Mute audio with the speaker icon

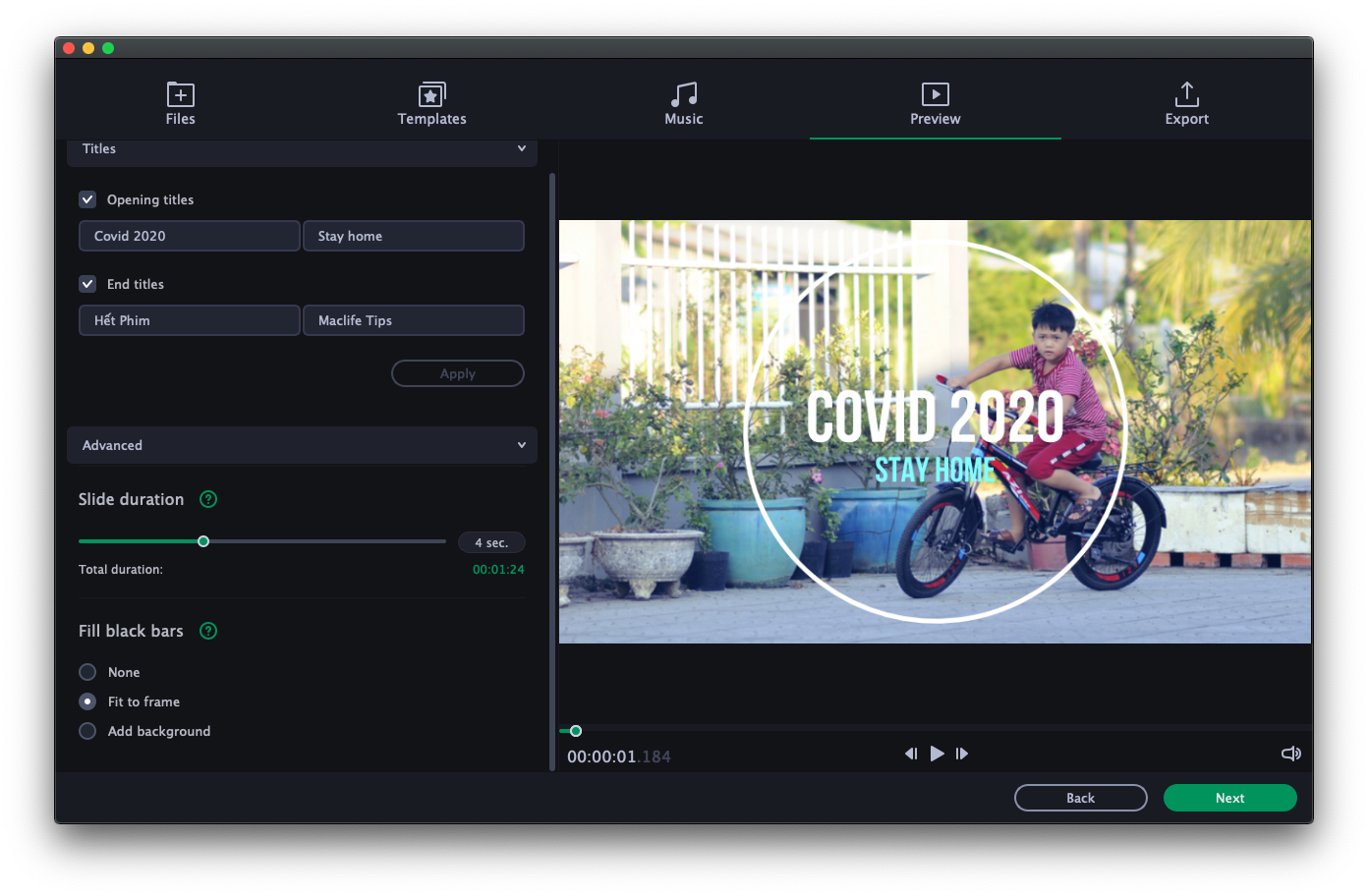(1290, 754)
